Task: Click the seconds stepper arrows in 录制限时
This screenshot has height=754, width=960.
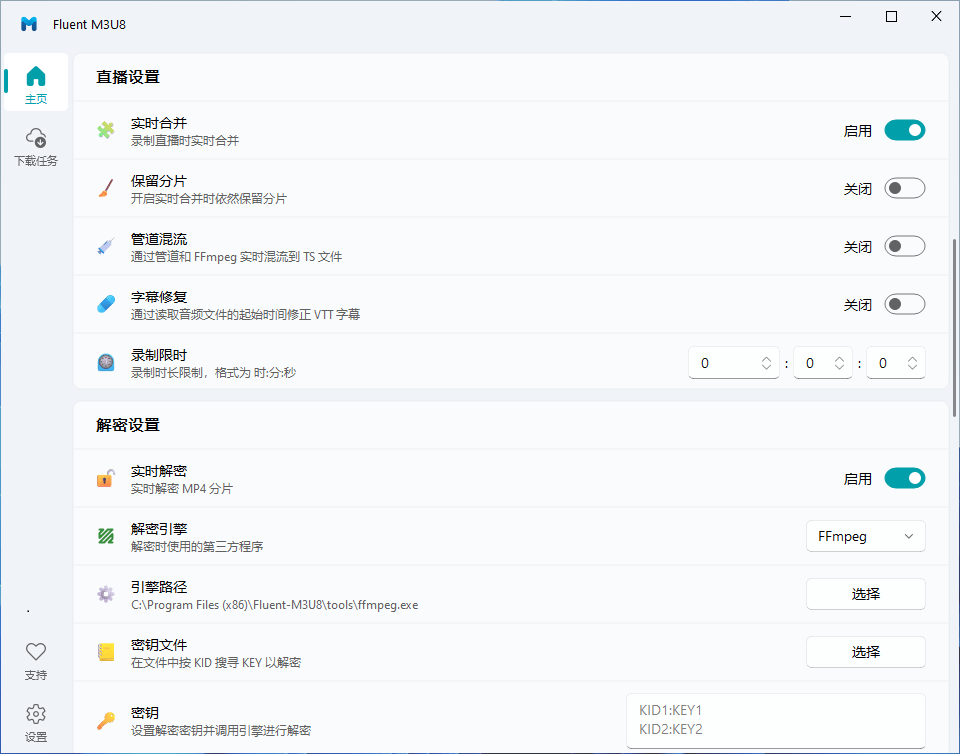Action: [x=911, y=363]
